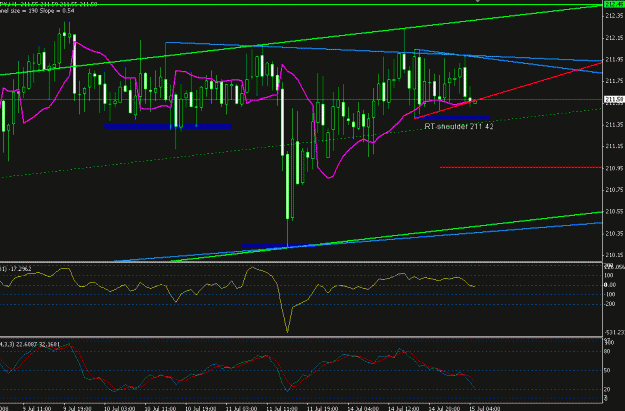
Task: Click the '15 Jul 04:00' time axis label
Action: click(x=485, y=408)
